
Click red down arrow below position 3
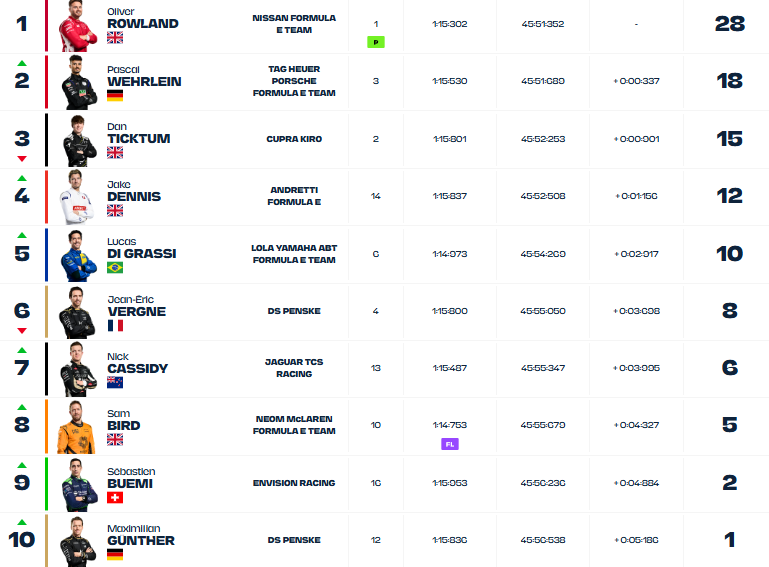(22, 158)
